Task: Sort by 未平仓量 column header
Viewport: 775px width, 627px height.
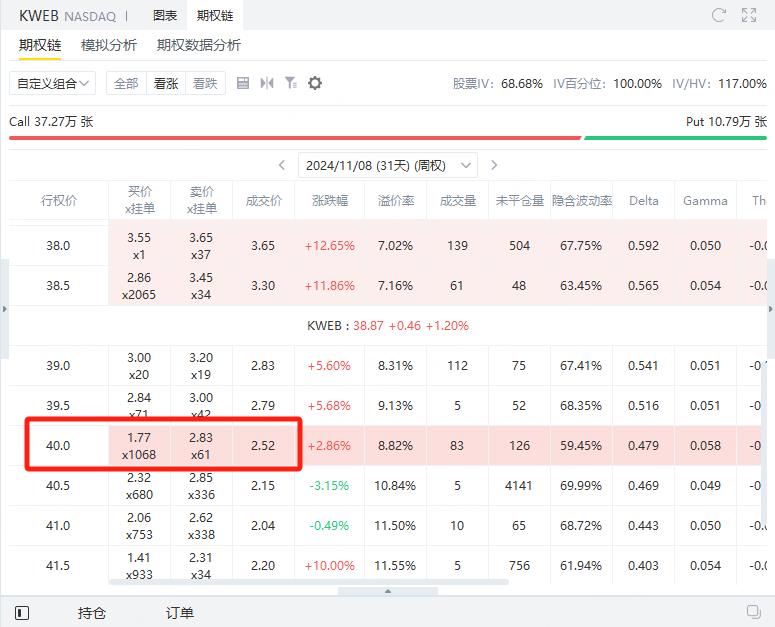Action: click(x=519, y=201)
